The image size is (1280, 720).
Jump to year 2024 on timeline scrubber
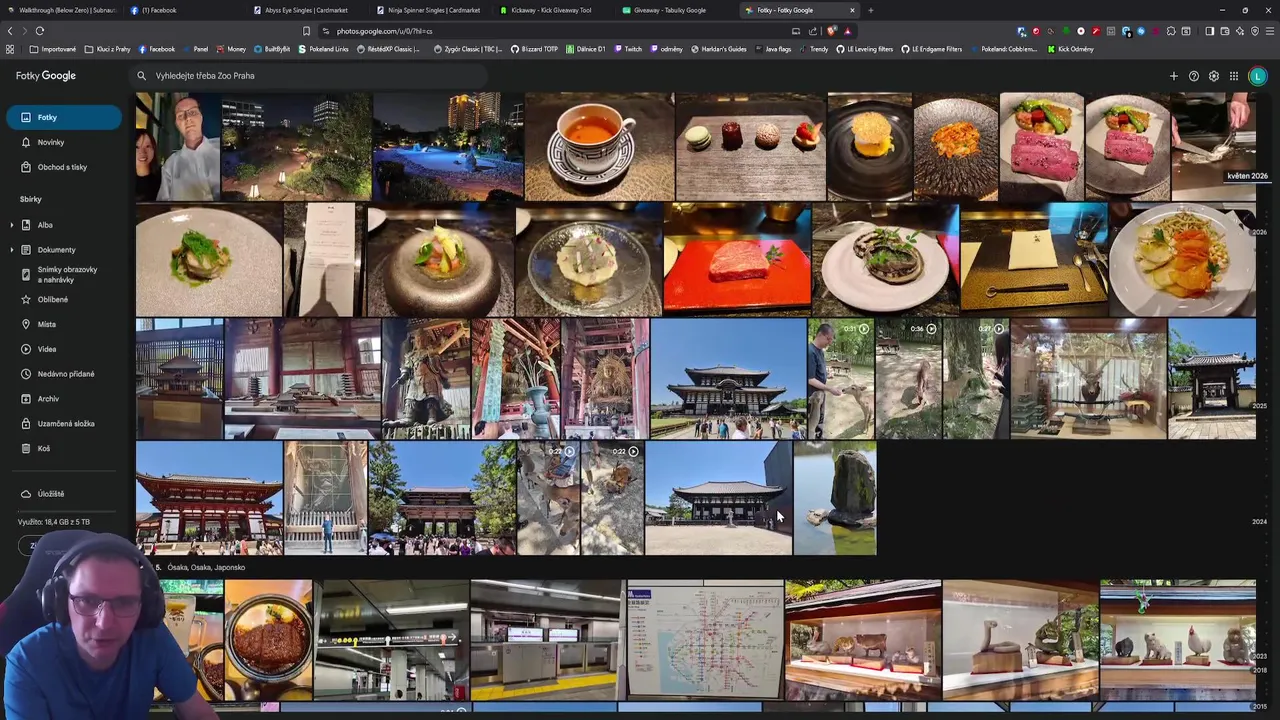click(1259, 521)
